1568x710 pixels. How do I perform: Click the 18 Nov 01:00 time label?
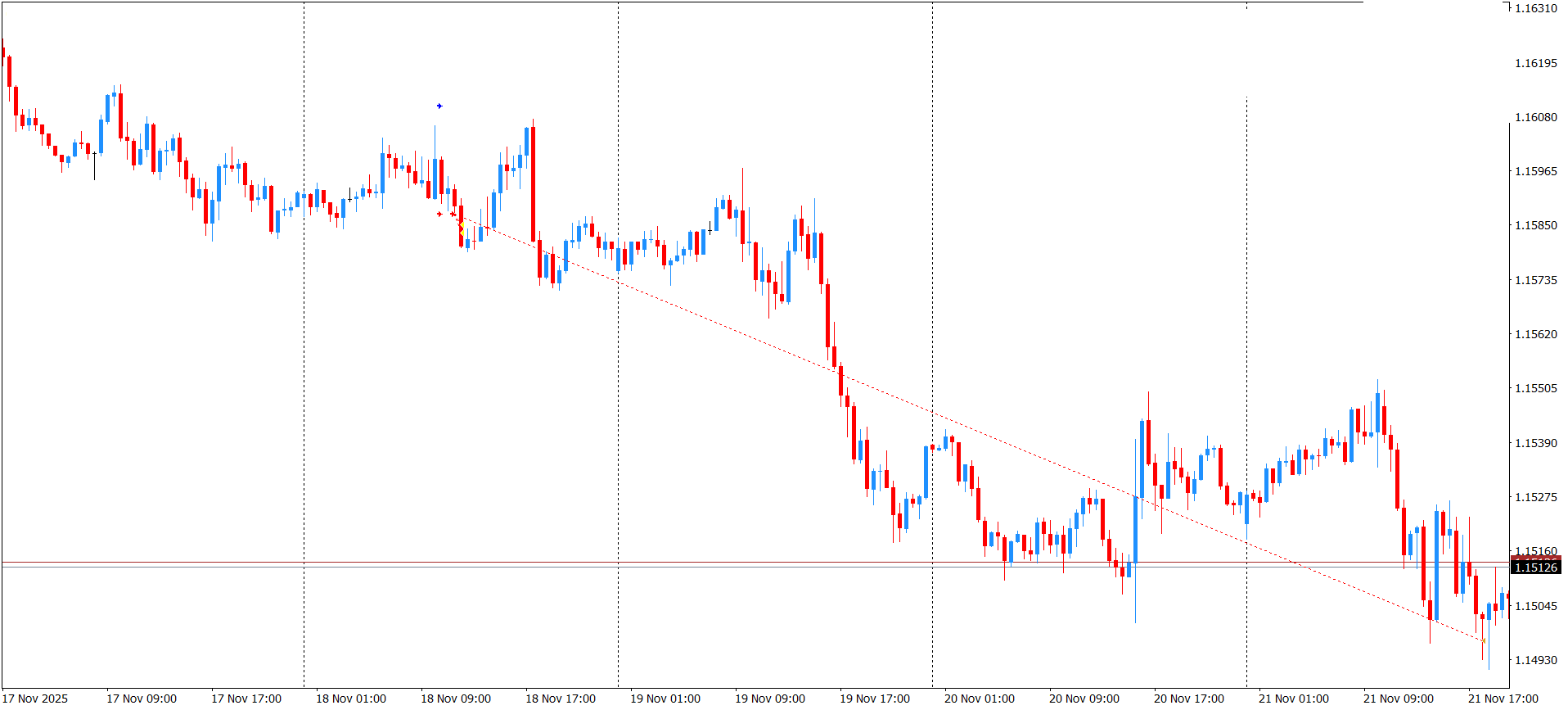(351, 699)
